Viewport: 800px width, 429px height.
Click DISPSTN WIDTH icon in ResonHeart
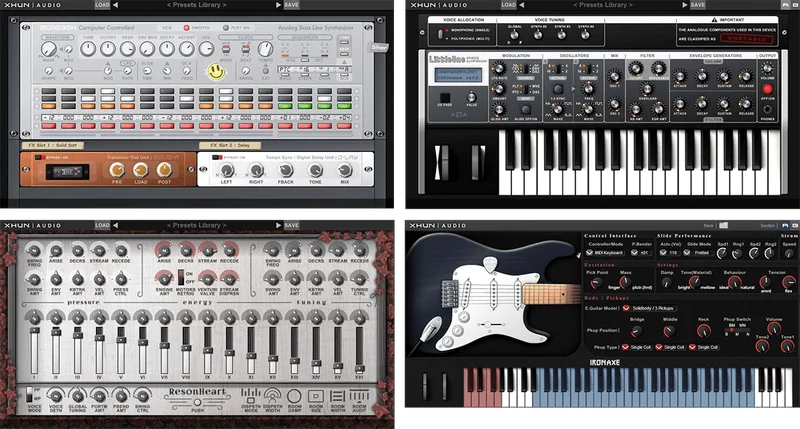272,395
